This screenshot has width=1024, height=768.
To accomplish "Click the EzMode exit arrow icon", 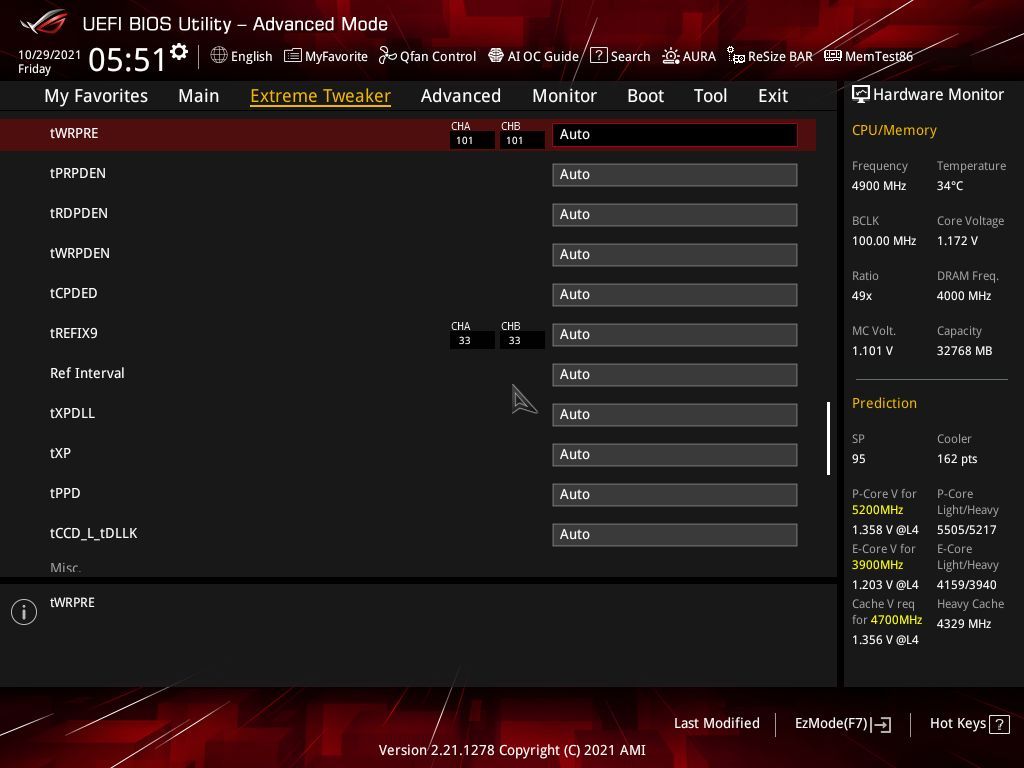I will pos(881,724).
